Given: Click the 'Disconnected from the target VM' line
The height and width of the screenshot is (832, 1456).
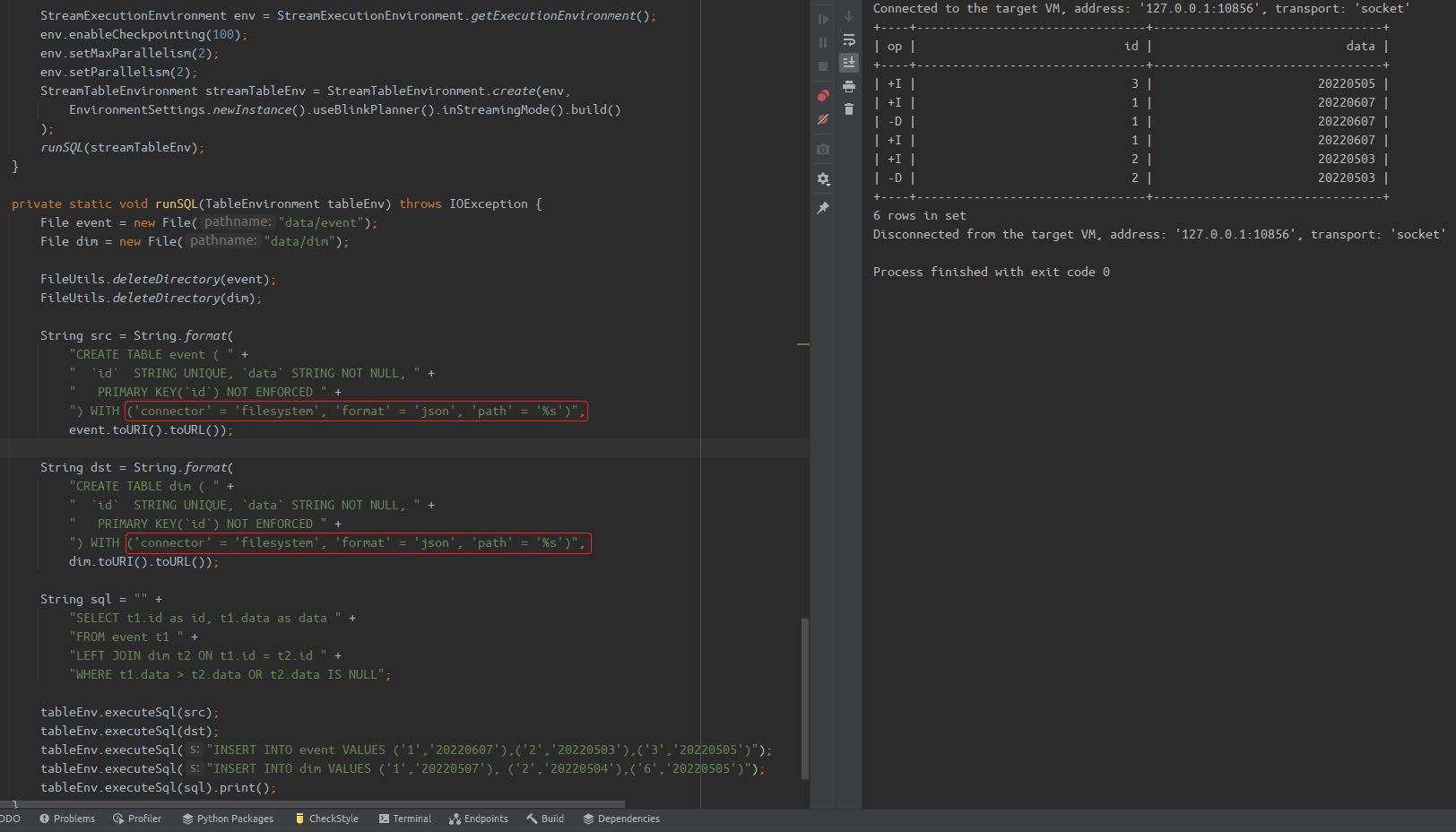Looking at the screenshot, I should click(x=1159, y=235).
